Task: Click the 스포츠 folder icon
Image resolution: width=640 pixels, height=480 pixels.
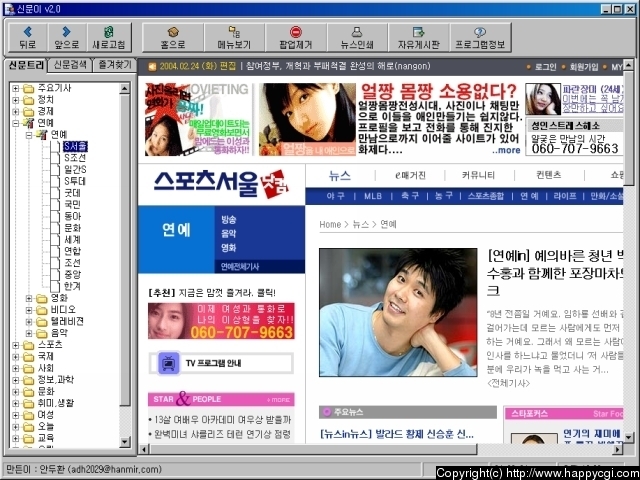Action: (28, 345)
